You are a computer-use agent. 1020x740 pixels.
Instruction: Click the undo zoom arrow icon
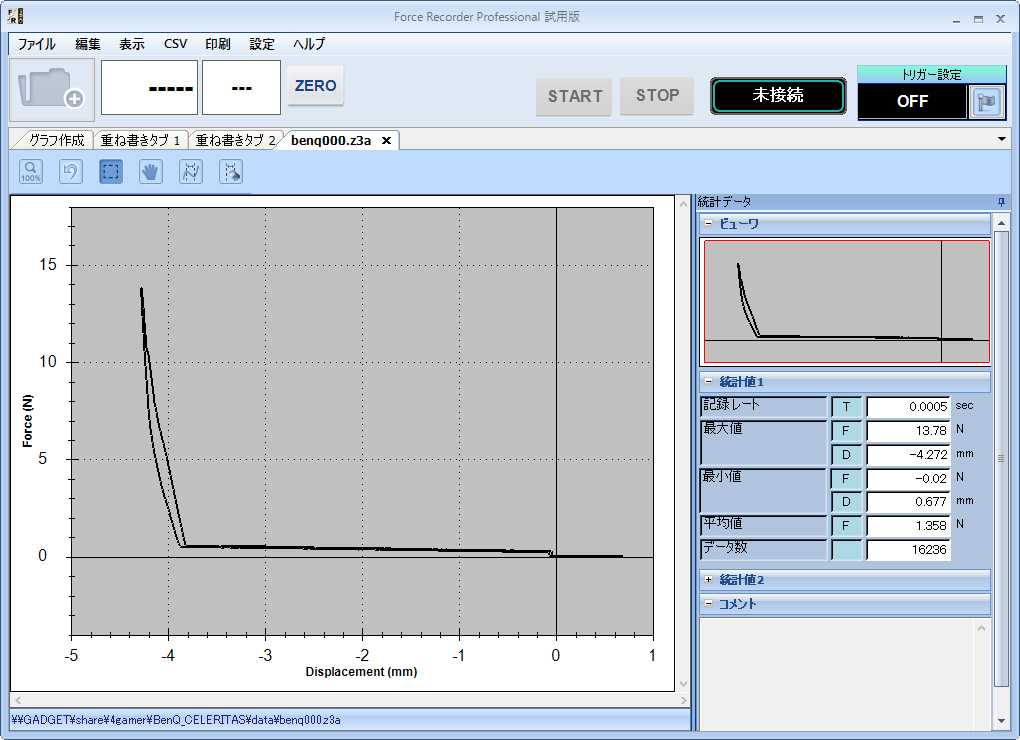[71, 172]
